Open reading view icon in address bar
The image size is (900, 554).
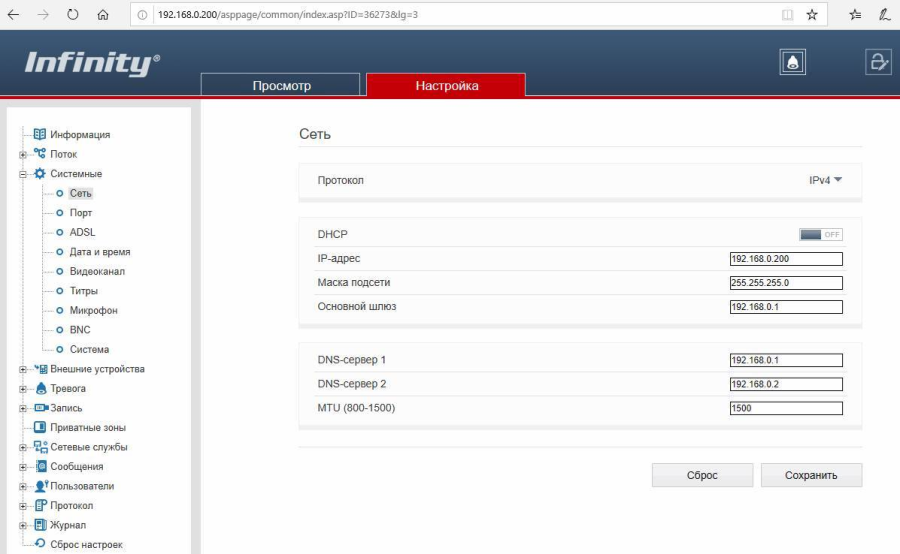click(x=788, y=15)
